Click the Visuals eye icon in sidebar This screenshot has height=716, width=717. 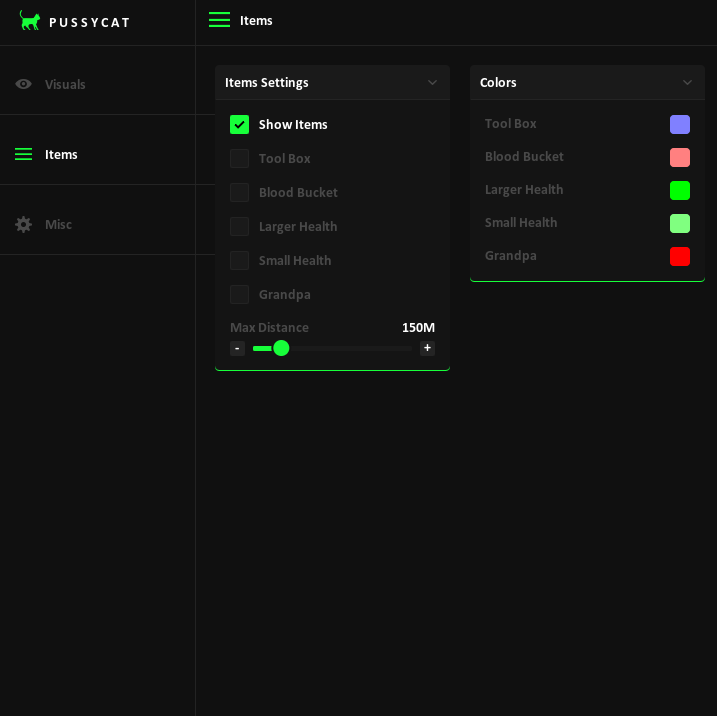tap(23, 84)
